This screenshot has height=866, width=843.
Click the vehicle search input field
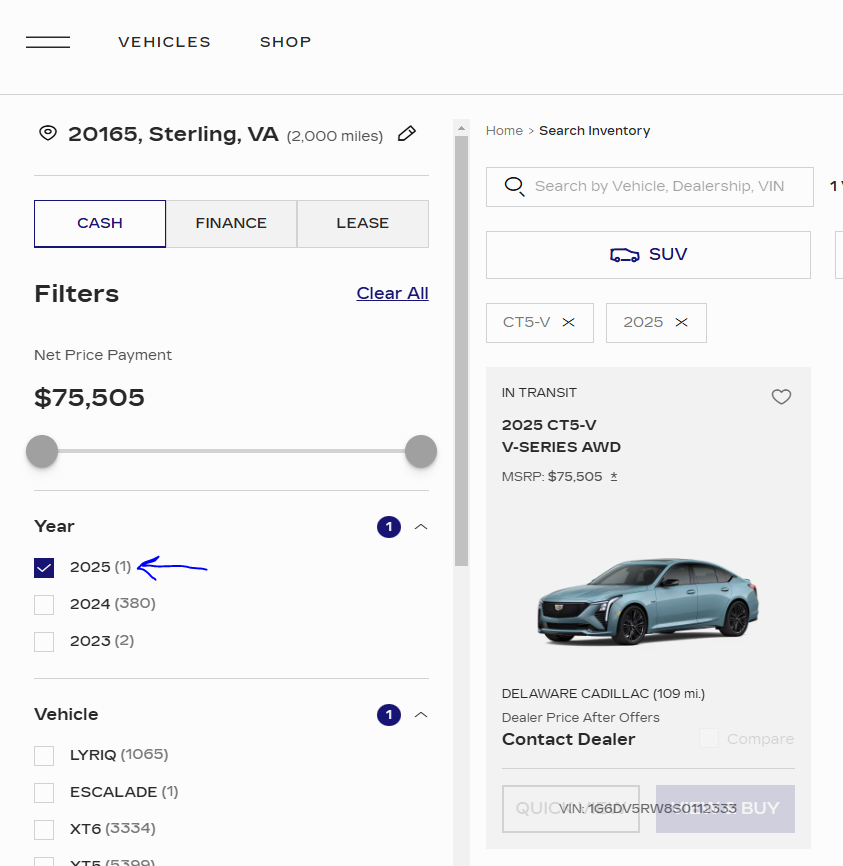tap(660, 186)
